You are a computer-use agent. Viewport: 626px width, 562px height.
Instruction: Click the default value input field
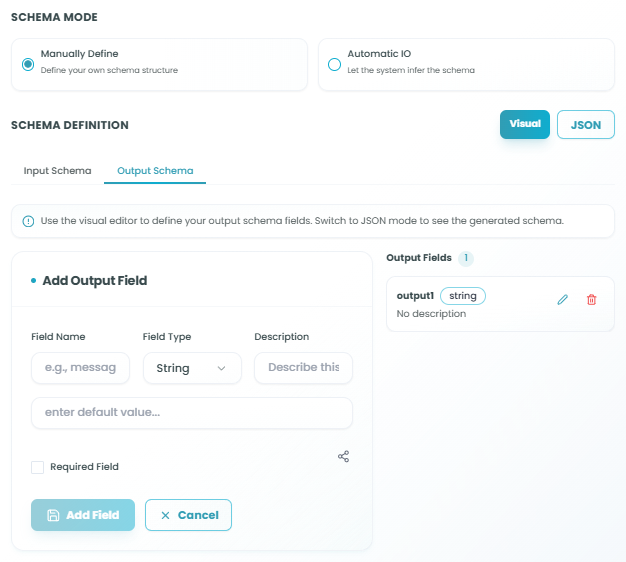tap(191, 413)
